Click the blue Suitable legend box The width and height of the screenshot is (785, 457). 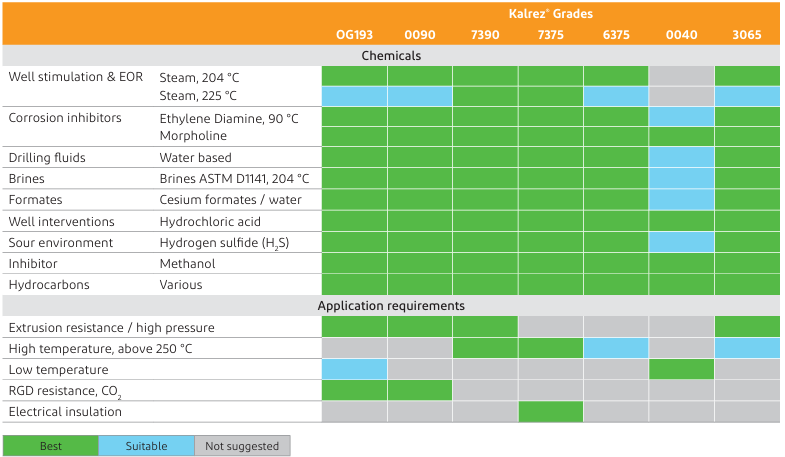147,446
